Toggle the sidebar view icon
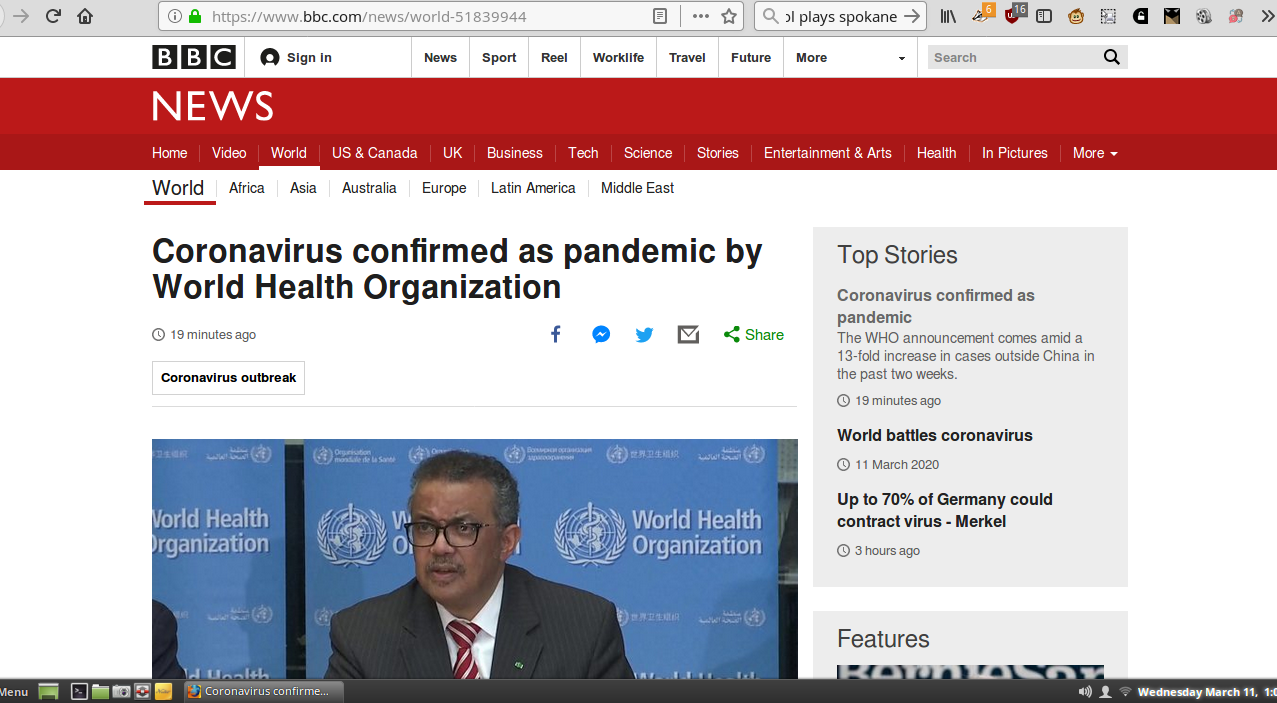 [x=1044, y=16]
